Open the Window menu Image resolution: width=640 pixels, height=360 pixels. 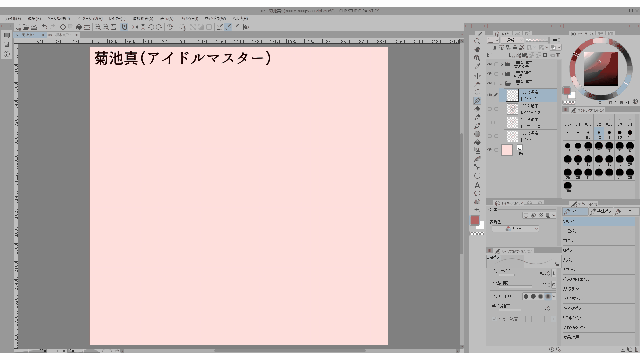215,18
